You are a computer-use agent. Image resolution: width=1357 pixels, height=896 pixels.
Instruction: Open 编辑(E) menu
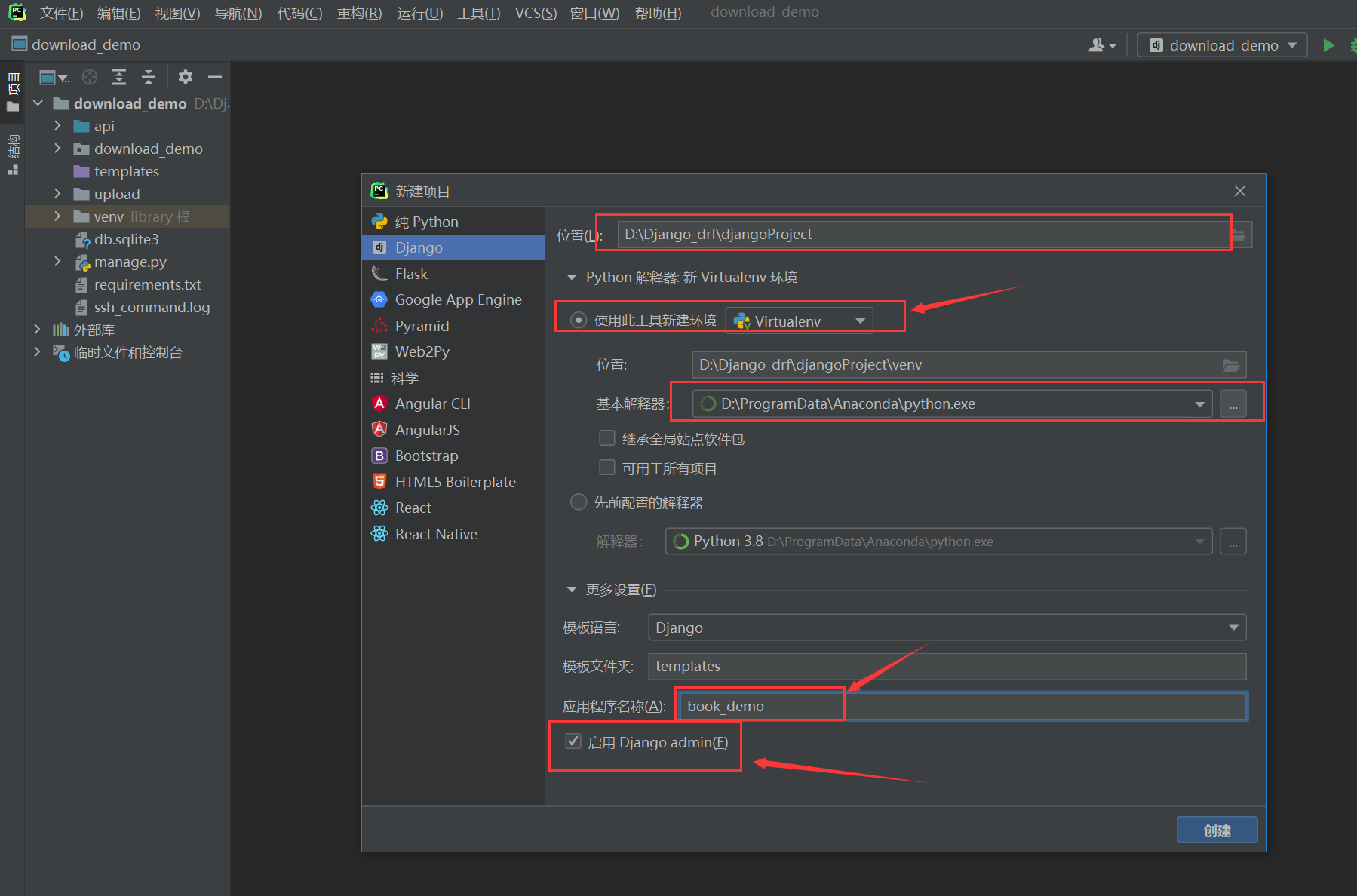click(119, 13)
